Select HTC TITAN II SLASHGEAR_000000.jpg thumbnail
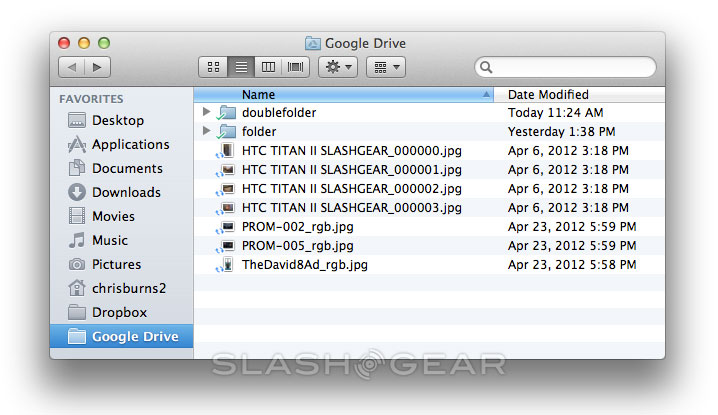 pyautogui.click(x=227, y=150)
